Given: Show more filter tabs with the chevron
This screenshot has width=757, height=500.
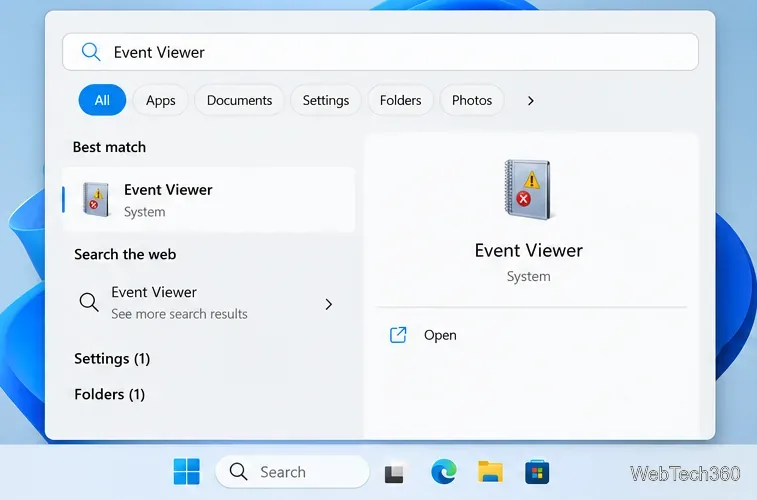Looking at the screenshot, I should click(x=531, y=100).
